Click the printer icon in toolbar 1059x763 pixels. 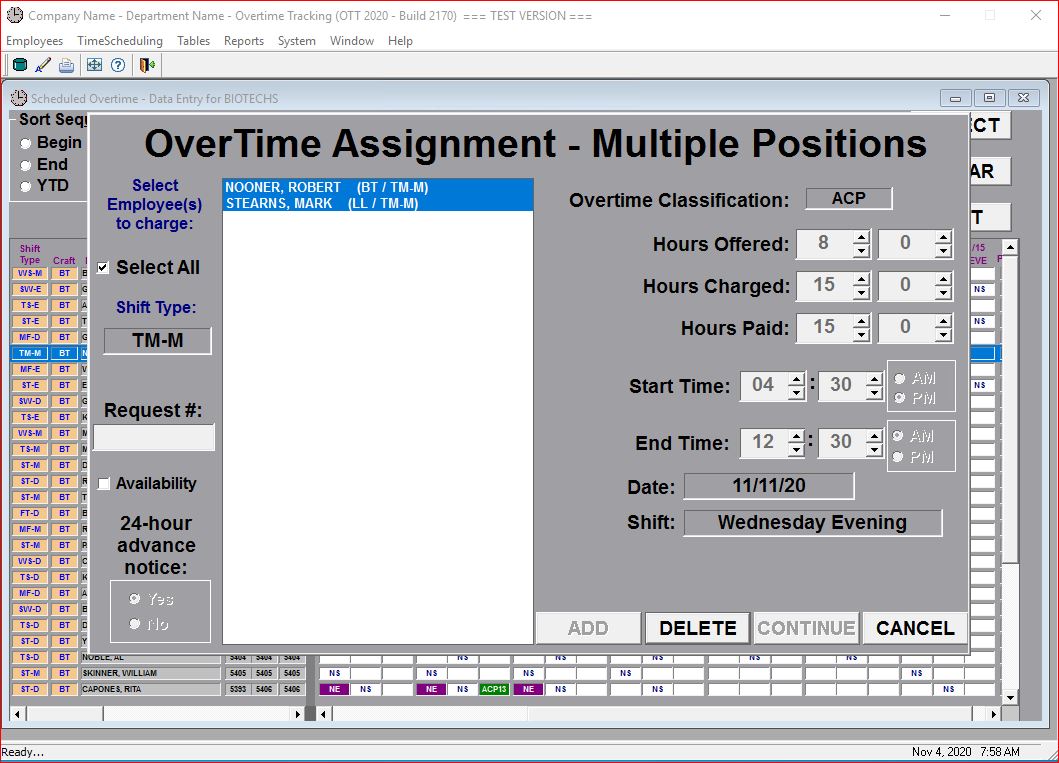tap(66, 65)
